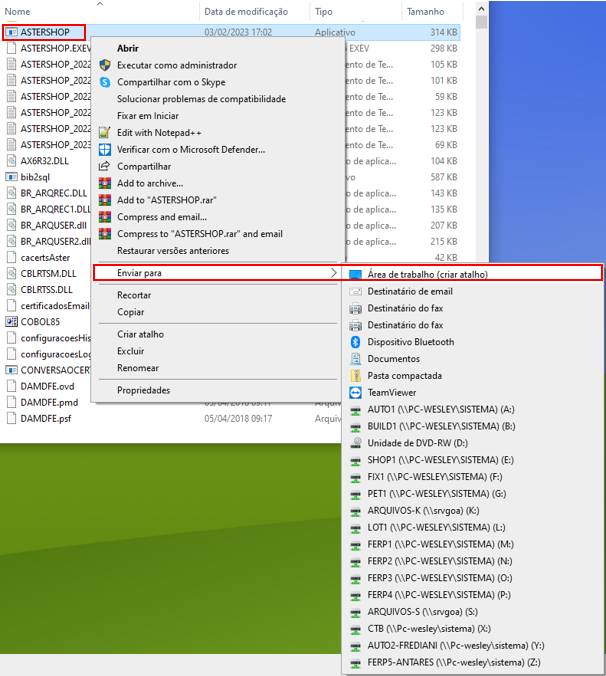Click the ASTERSHOP application file icon
The height and width of the screenshot is (676, 606).
[12, 32]
